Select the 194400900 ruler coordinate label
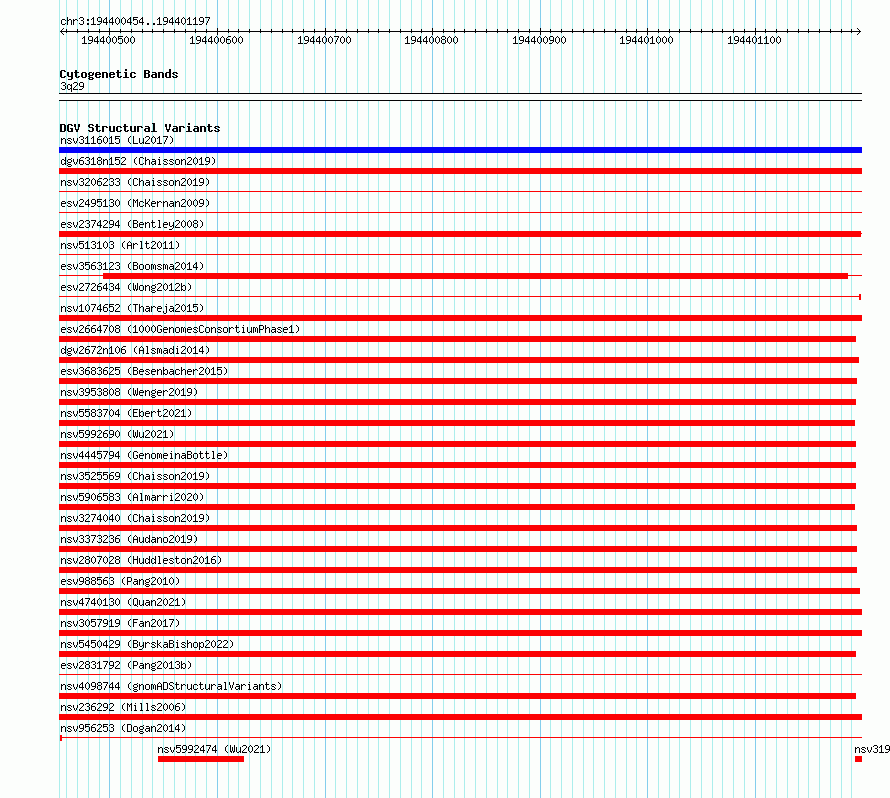The image size is (890, 798). (x=539, y=40)
